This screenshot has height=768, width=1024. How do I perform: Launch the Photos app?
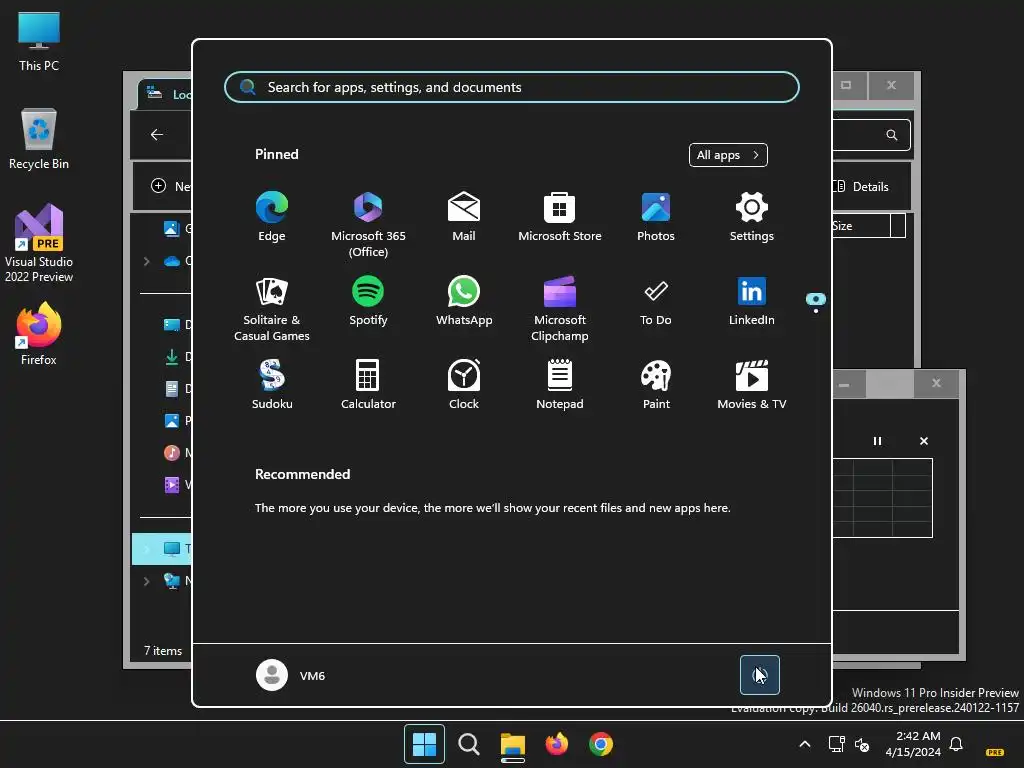656,216
